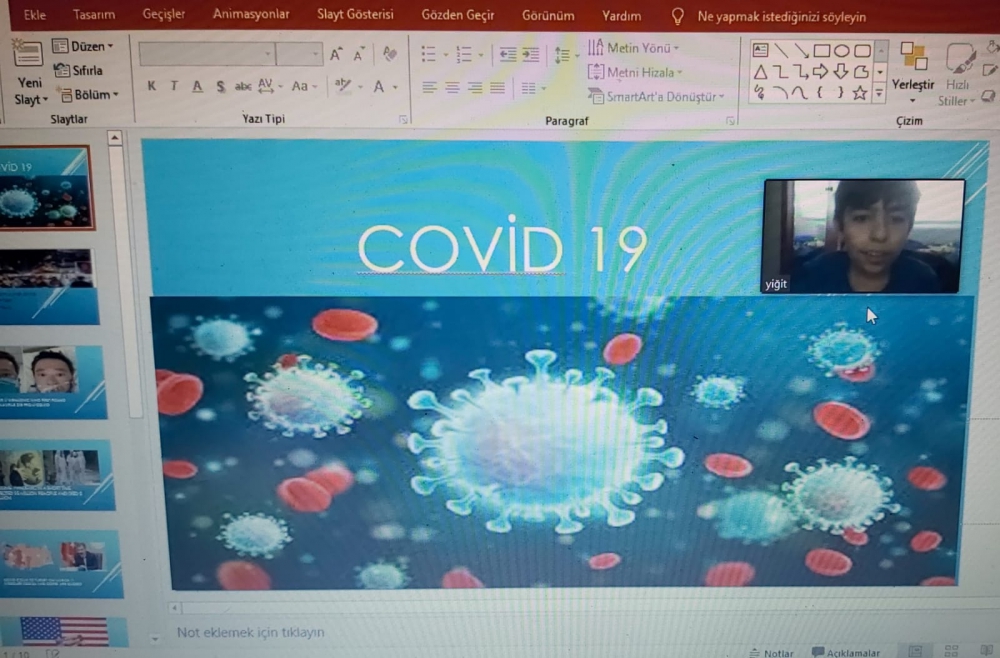Open the Bölüm section dropdown
Screen dimensions: 1000x658
(89, 94)
